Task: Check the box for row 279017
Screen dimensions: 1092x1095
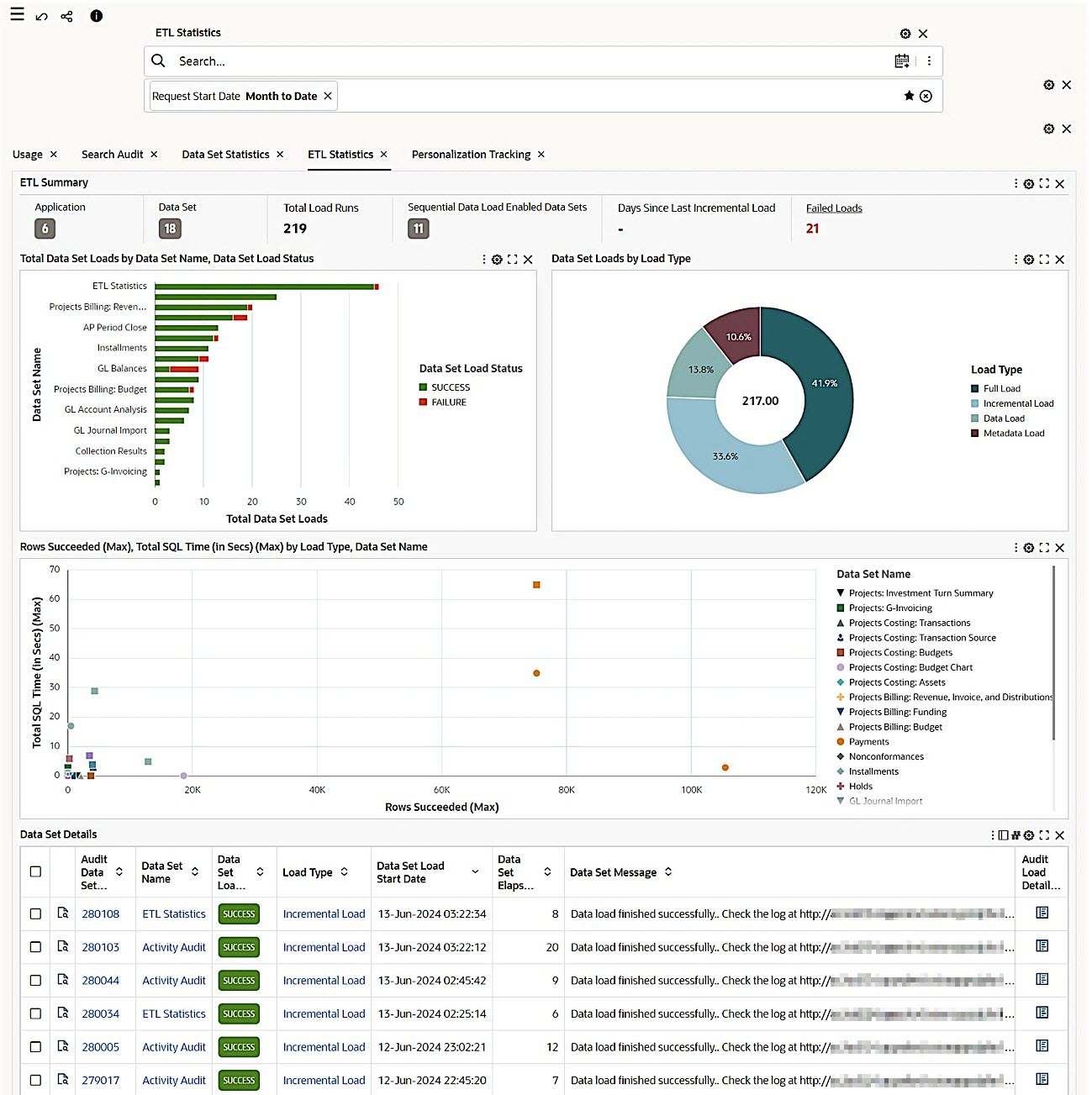Action: pyautogui.click(x=35, y=1080)
